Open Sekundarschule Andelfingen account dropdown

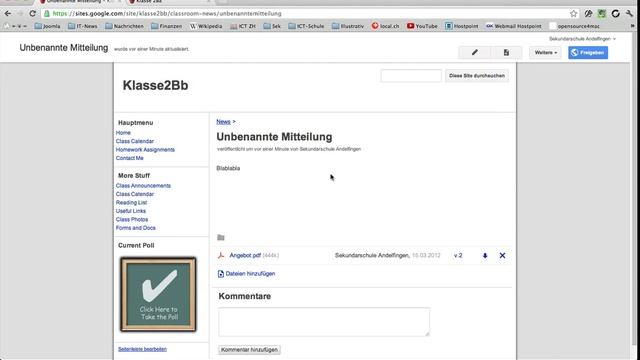pos(582,39)
